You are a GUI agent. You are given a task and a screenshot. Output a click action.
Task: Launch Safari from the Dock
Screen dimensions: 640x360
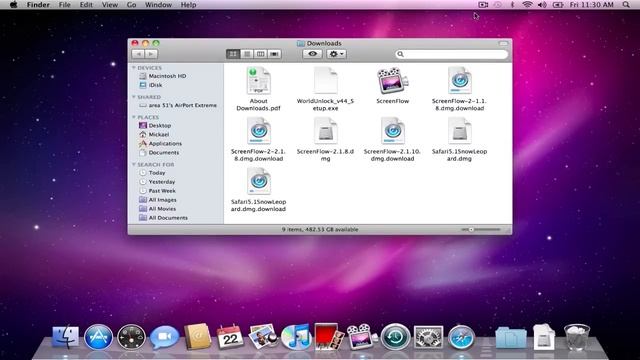pos(461,338)
